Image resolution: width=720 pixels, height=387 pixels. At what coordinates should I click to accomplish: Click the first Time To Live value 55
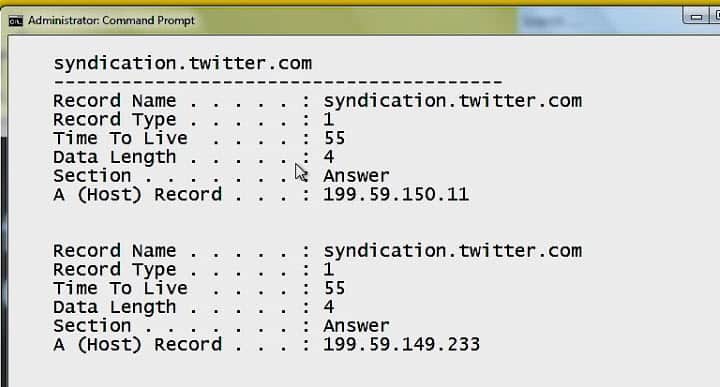coord(334,138)
